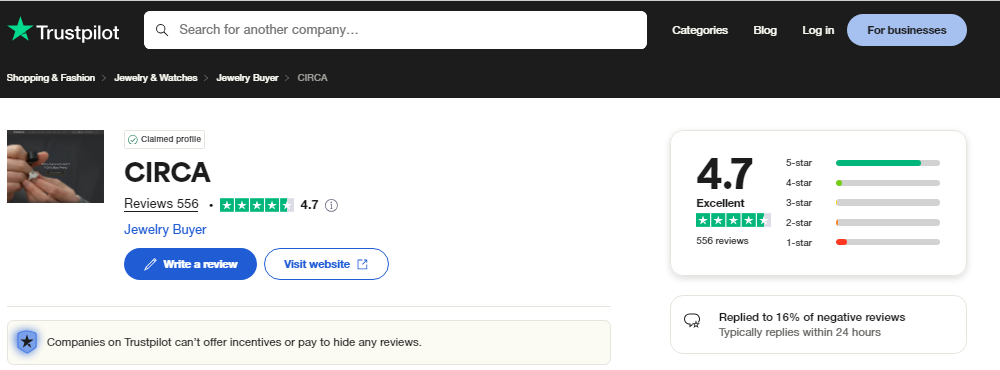Click the large 4.7 score
This screenshot has height=370, width=1000.
pyautogui.click(x=724, y=174)
